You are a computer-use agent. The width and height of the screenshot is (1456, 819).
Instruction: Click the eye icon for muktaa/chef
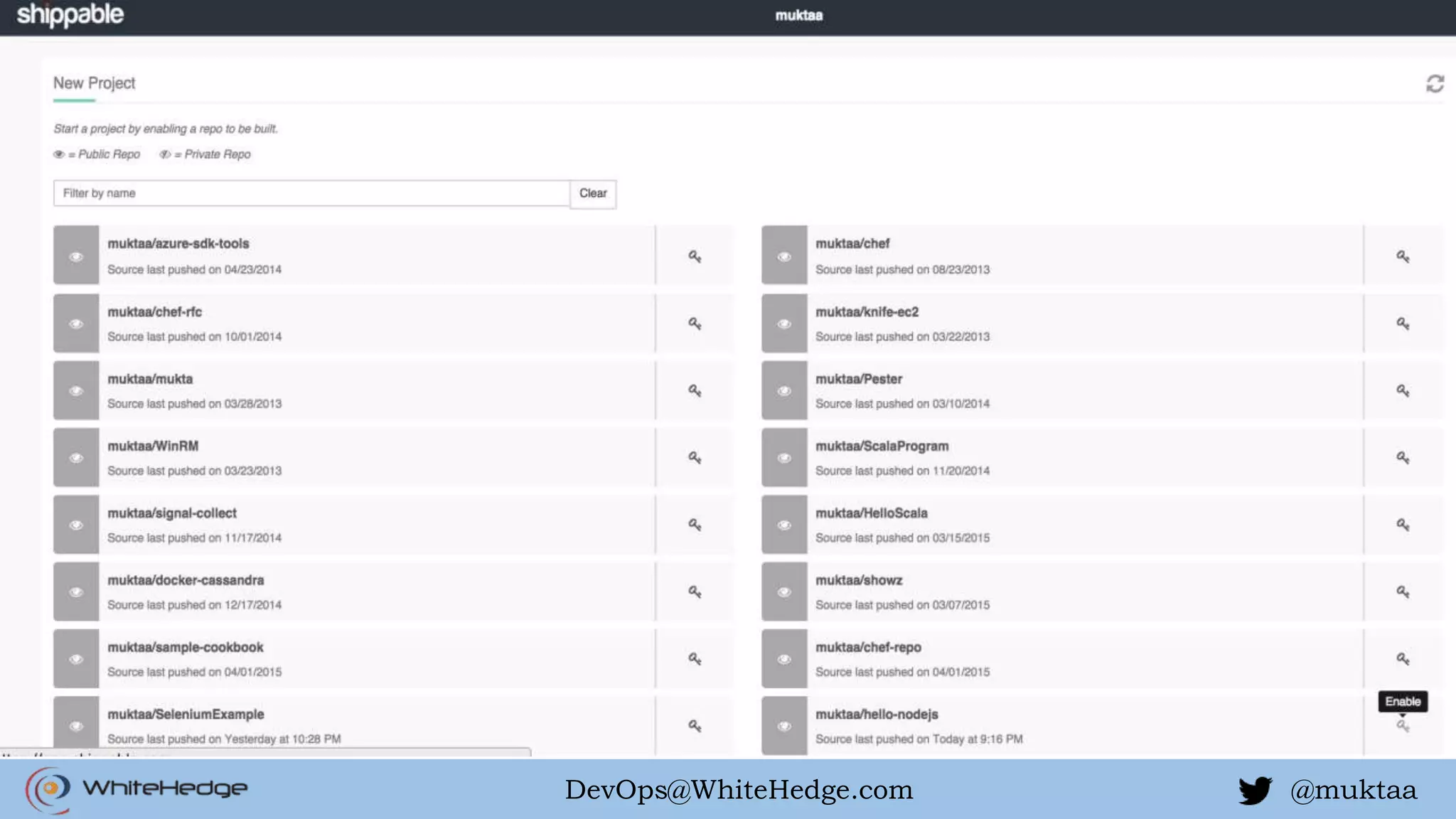click(x=784, y=257)
